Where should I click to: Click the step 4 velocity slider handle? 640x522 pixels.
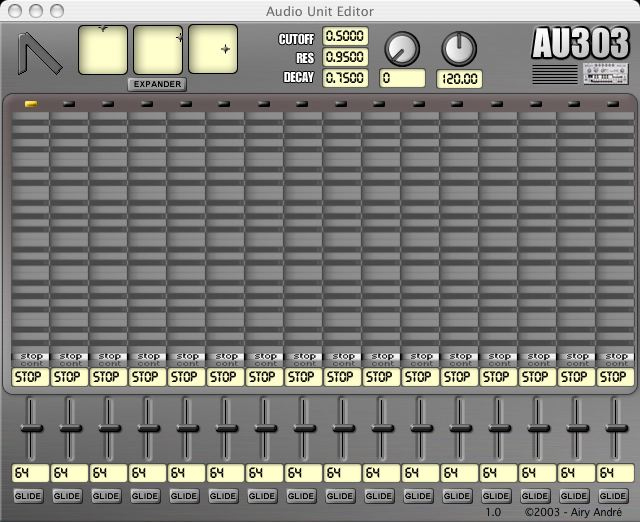point(149,428)
